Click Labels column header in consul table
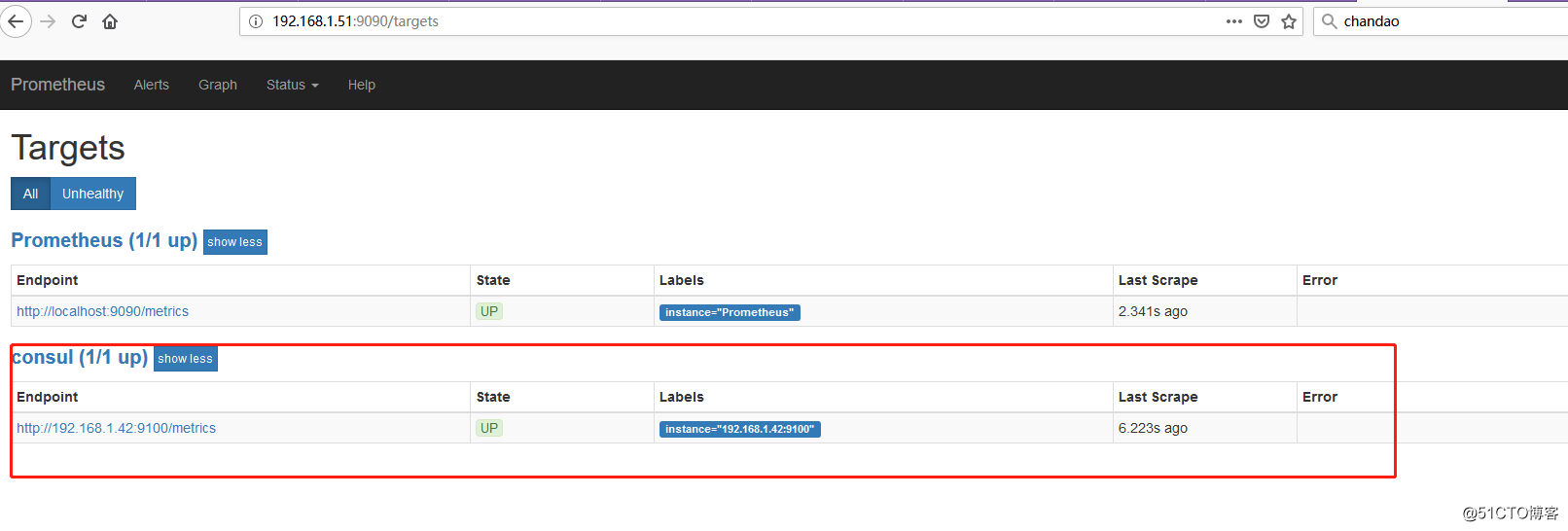The width and height of the screenshot is (1568, 531). pos(681,397)
